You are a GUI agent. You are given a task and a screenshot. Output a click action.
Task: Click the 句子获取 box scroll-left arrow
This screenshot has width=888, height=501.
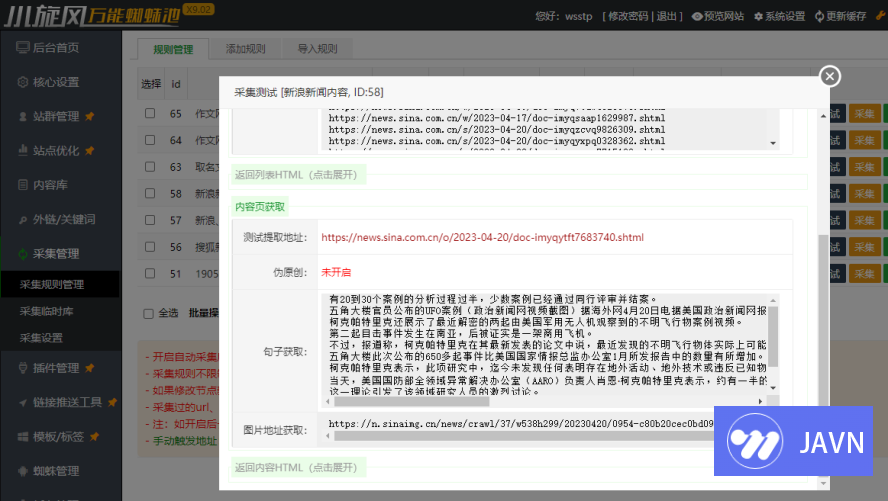pyautogui.click(x=328, y=401)
